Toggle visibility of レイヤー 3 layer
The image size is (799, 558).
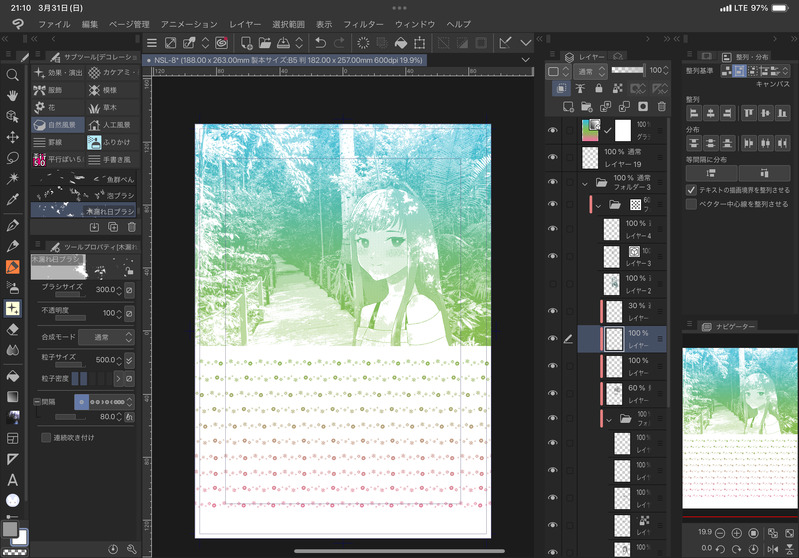tap(552, 256)
